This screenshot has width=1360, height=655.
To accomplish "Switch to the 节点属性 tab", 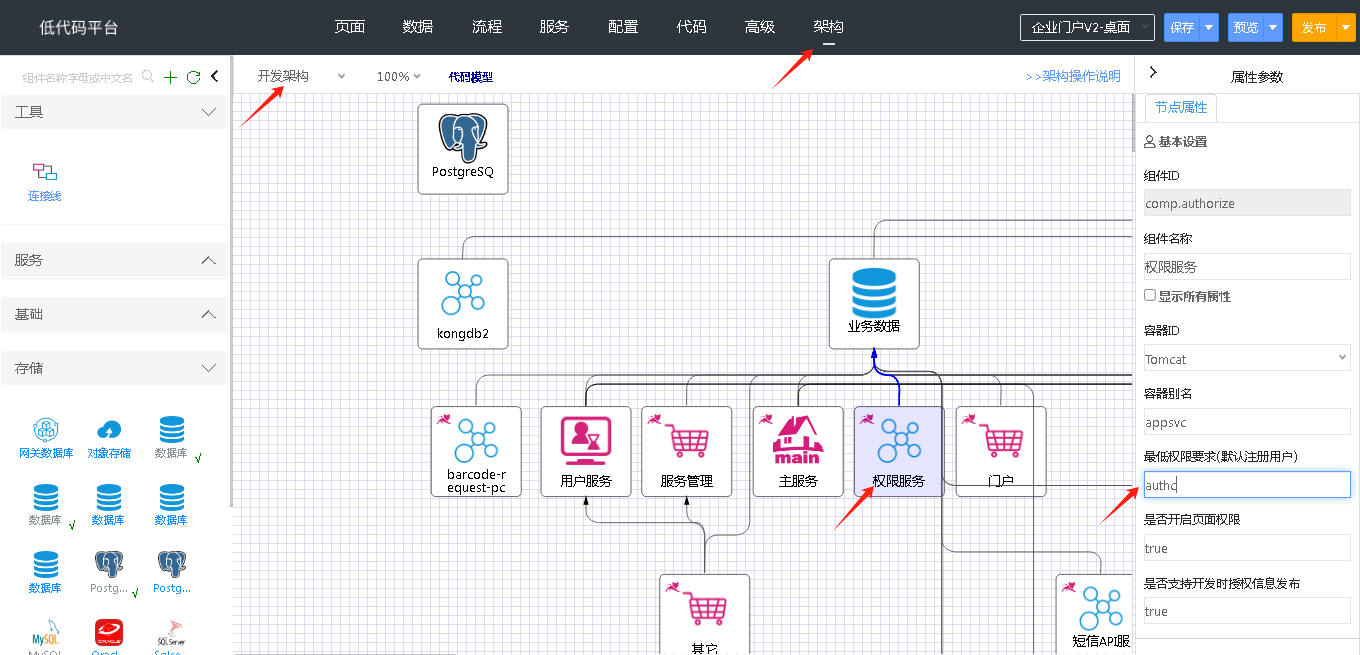I will [1180, 107].
